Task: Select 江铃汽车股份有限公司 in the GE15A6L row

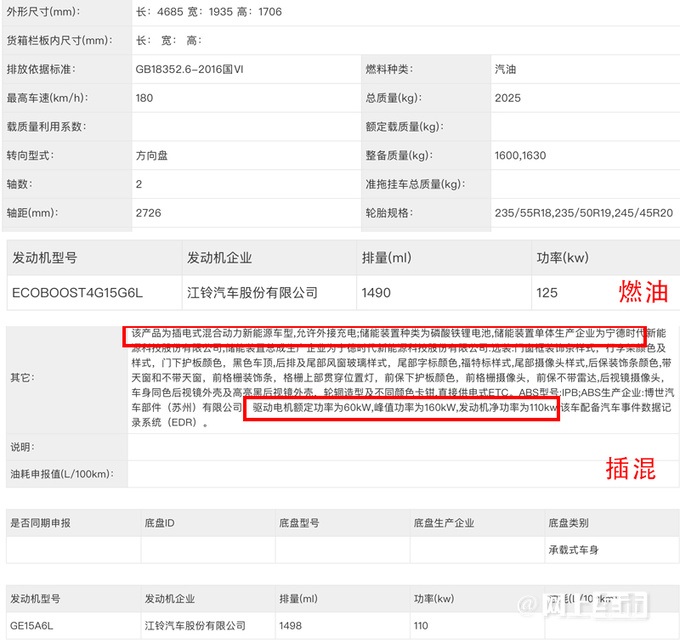Action: pos(195,626)
